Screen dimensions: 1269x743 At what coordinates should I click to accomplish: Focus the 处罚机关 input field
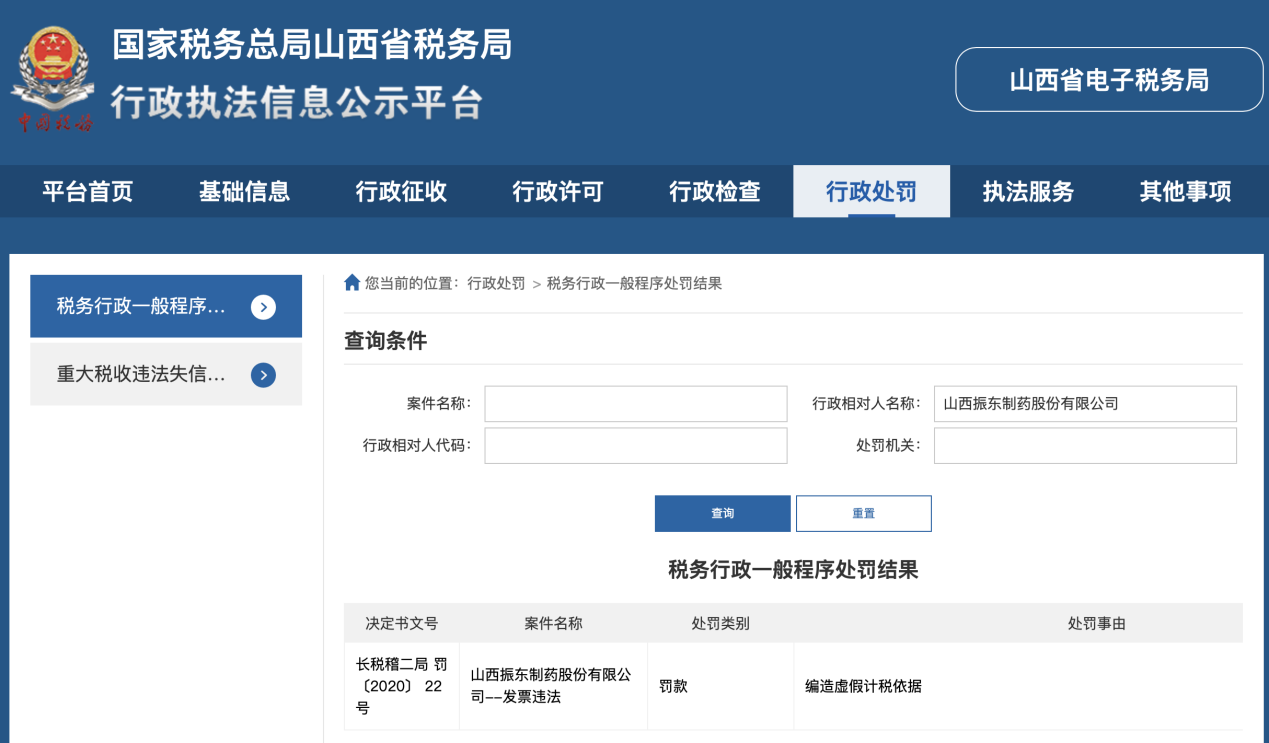tap(1085, 446)
